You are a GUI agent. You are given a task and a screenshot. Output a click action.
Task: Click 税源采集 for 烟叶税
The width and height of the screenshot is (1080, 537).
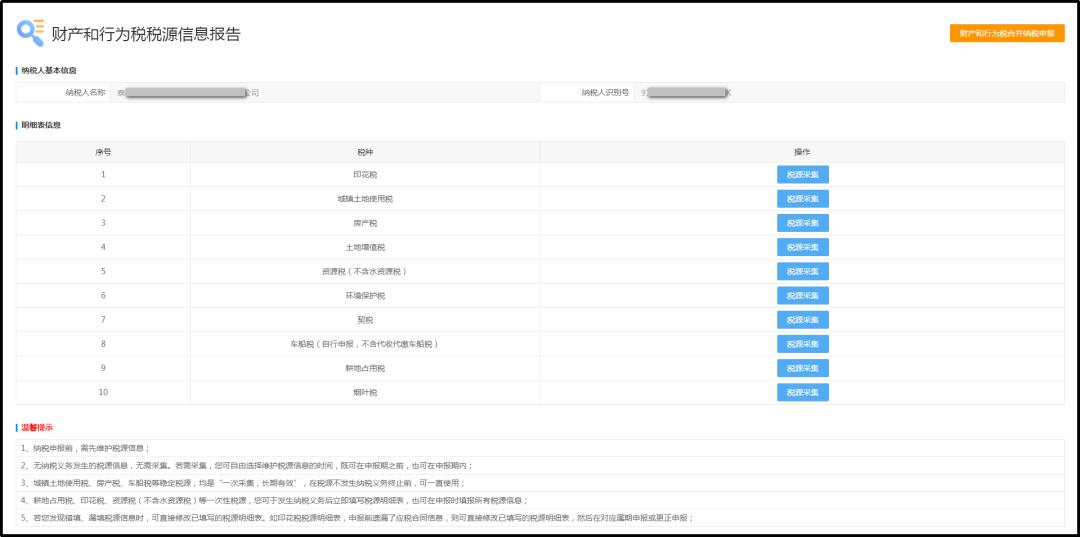(x=802, y=392)
